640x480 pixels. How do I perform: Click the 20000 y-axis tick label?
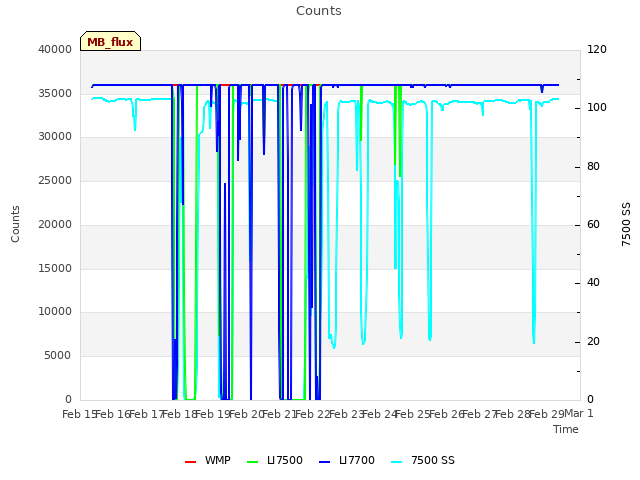(x=55, y=224)
